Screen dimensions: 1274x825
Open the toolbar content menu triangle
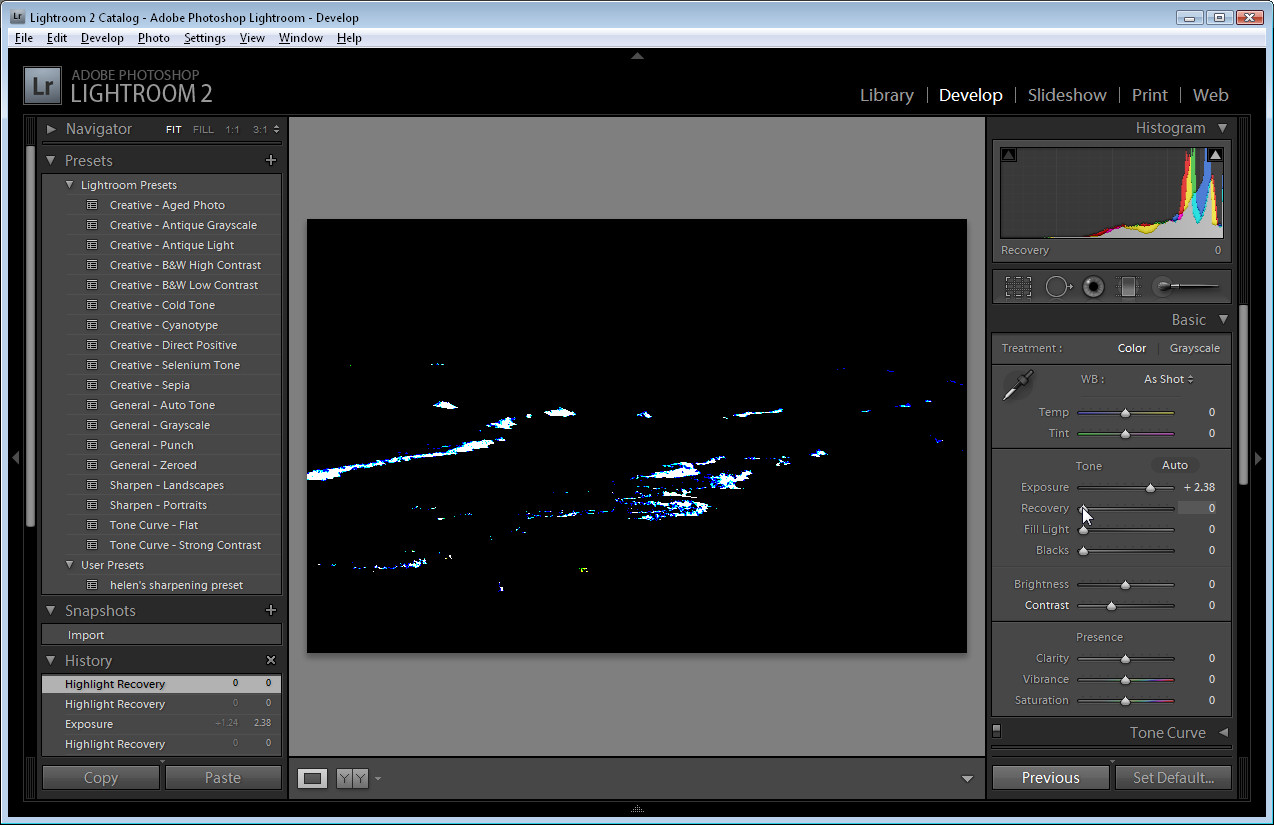[967, 779]
